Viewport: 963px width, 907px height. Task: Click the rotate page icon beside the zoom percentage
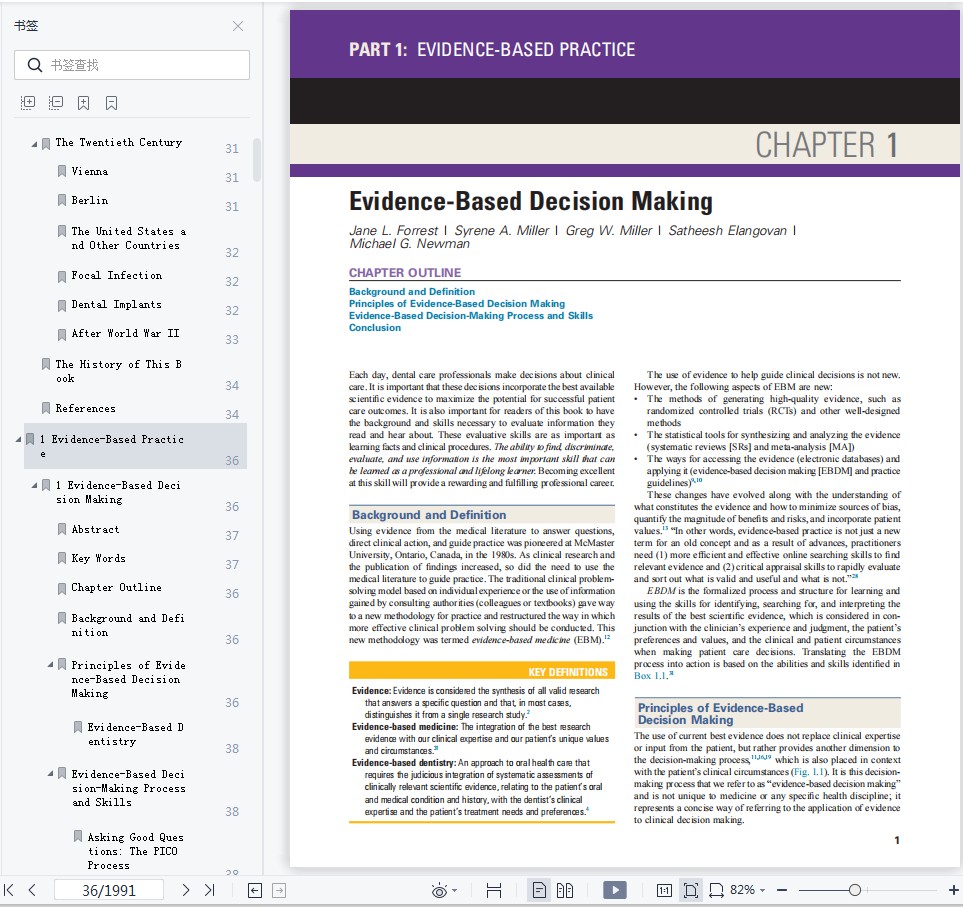pos(716,890)
